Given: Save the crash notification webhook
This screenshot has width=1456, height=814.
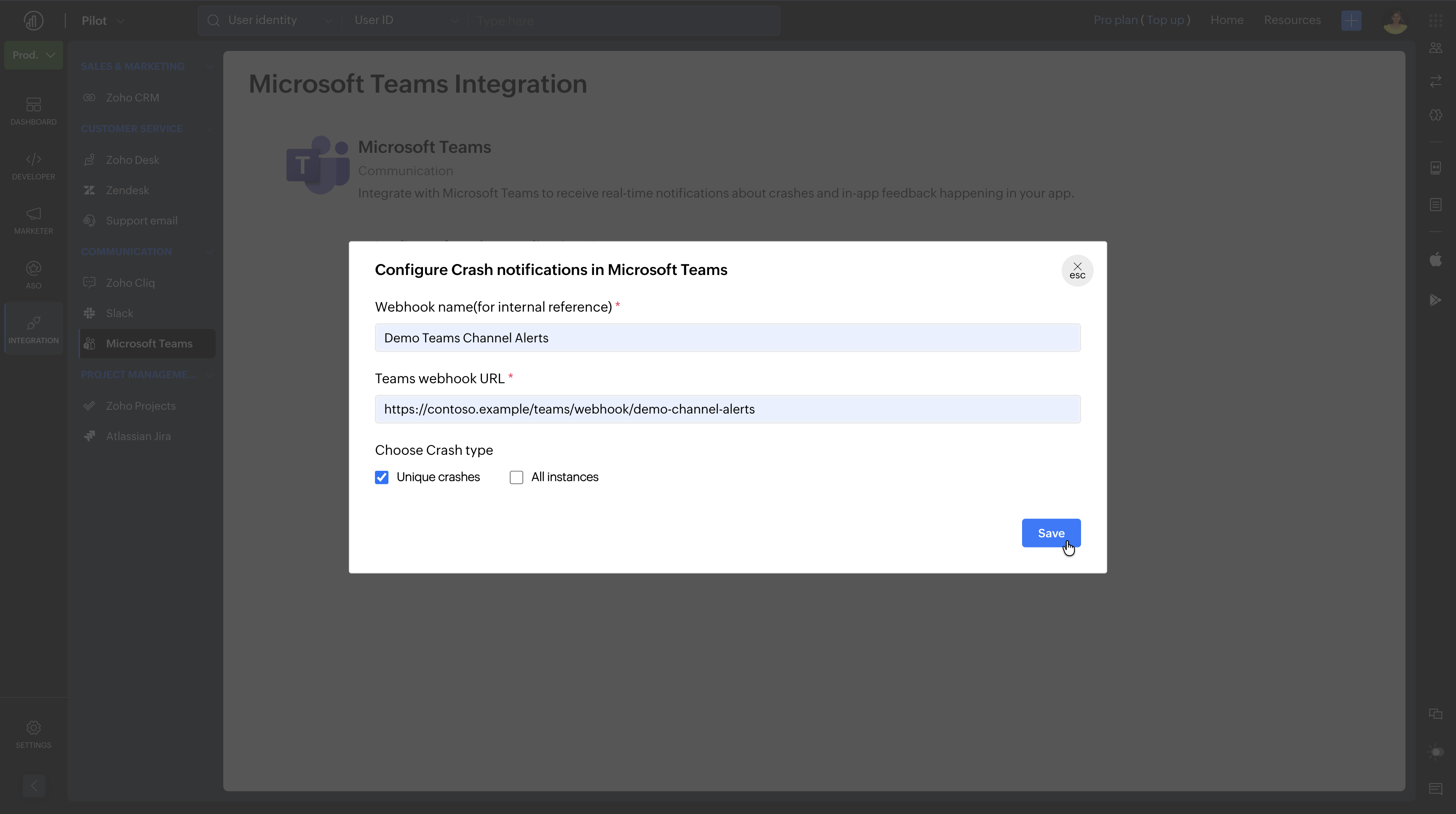Looking at the screenshot, I should pos(1051,533).
